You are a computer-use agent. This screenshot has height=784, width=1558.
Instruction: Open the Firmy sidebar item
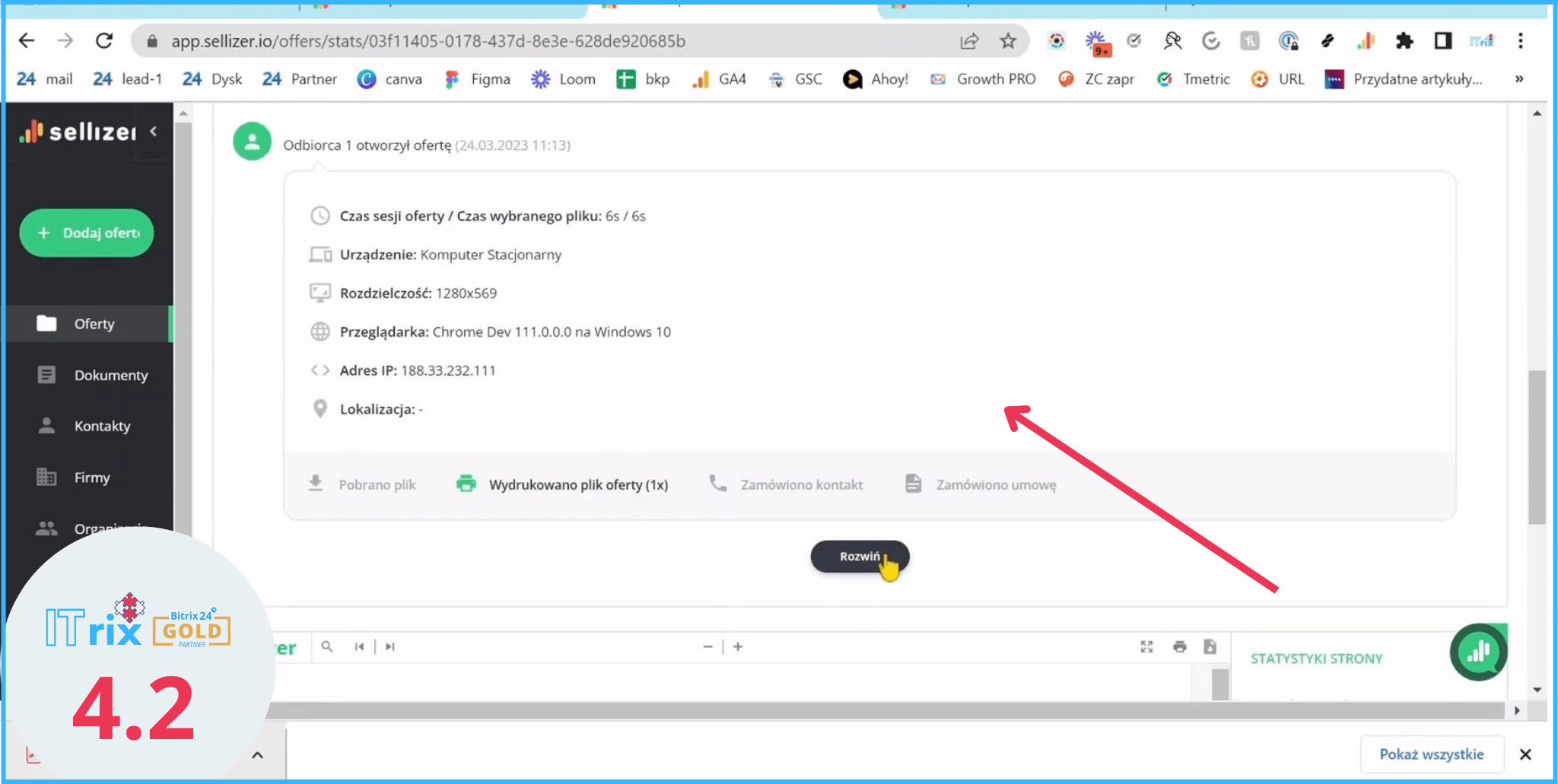point(92,478)
